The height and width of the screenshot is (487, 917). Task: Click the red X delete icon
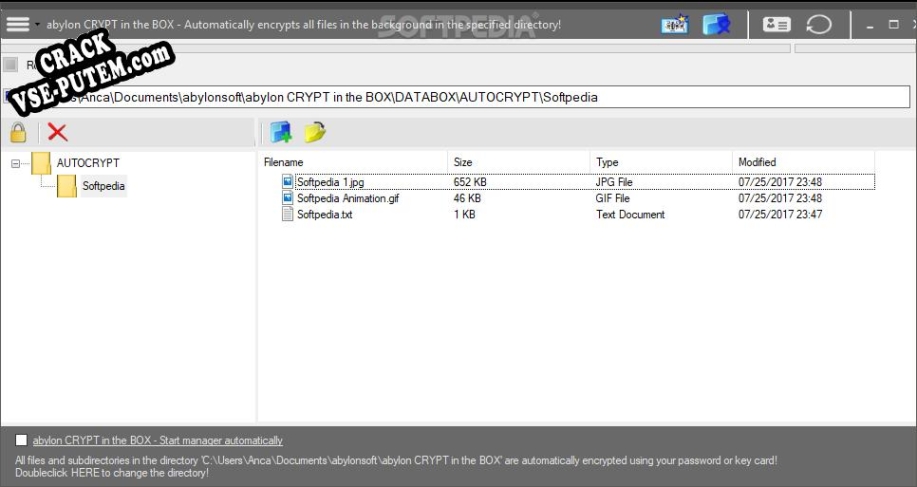[57, 132]
